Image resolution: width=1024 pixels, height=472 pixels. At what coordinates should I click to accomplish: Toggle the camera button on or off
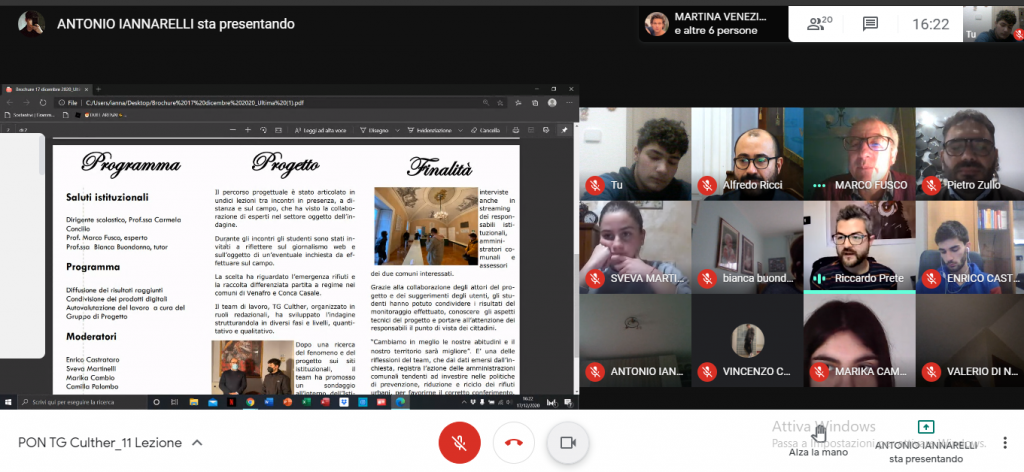click(x=569, y=442)
